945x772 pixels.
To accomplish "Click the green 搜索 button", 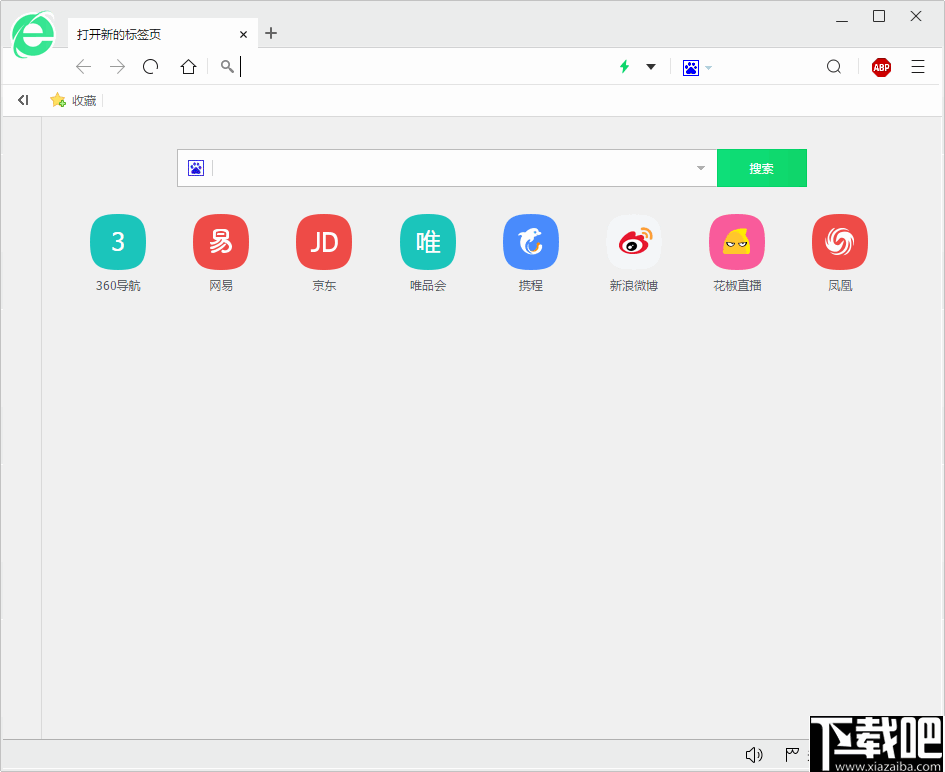I will click(762, 168).
